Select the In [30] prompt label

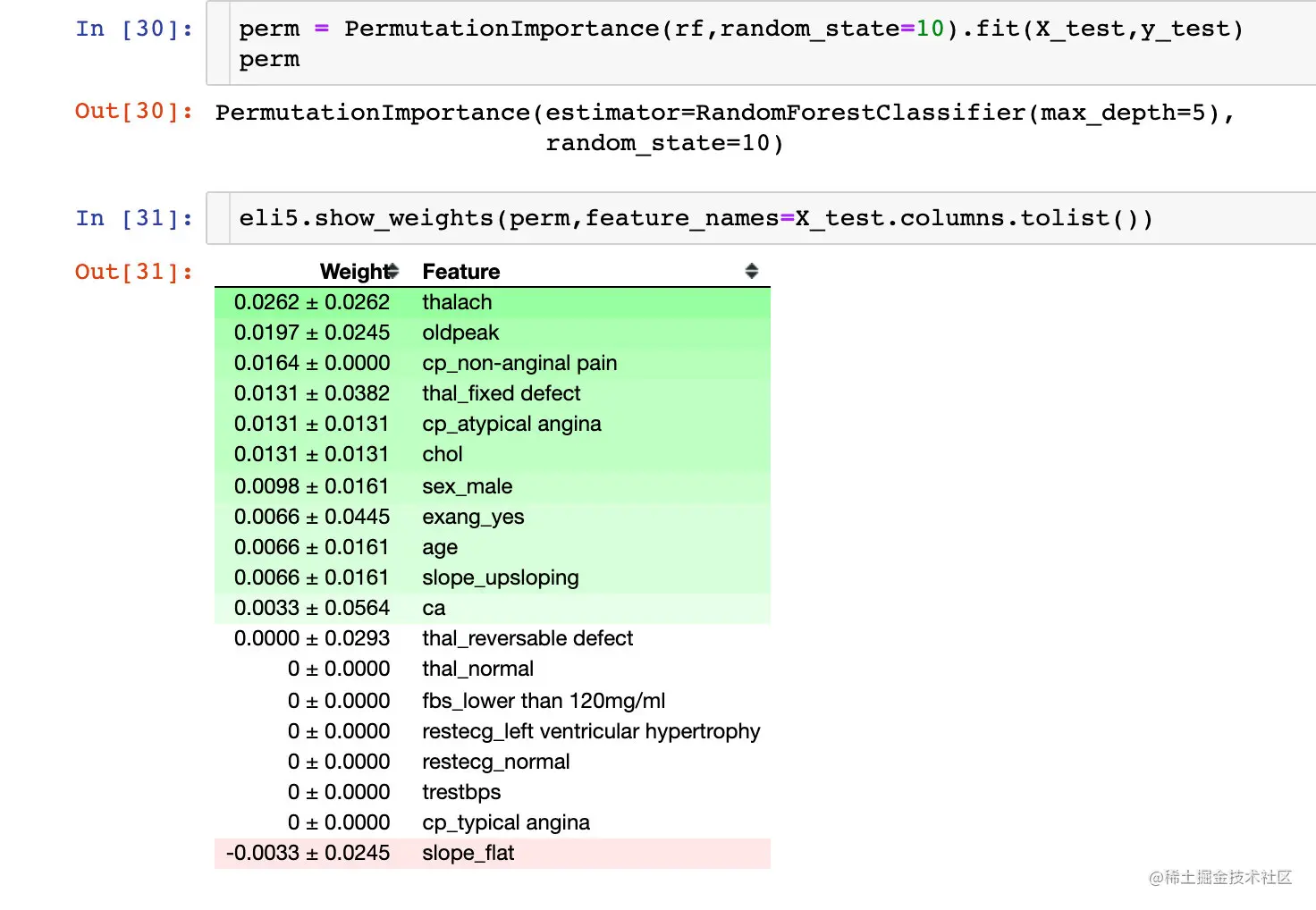(134, 29)
